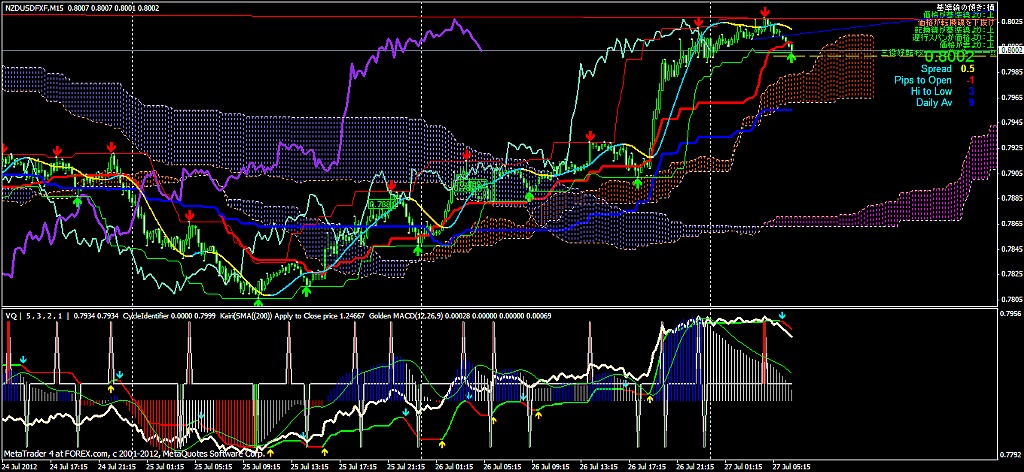The width and height of the screenshot is (1024, 472).
Task: Click the Hi to Low label
Action: [934, 91]
